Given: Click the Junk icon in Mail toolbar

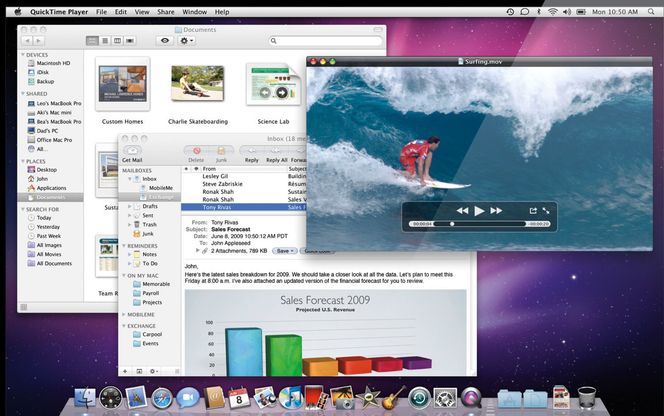Looking at the screenshot, I should click(x=221, y=151).
